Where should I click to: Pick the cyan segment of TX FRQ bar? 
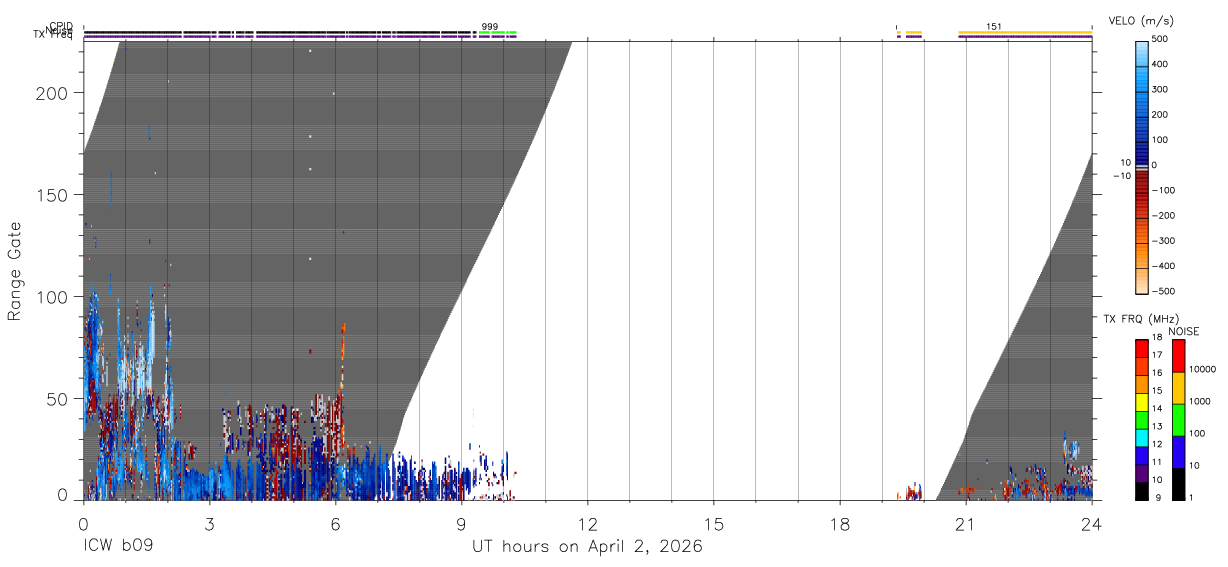(x=1141, y=438)
